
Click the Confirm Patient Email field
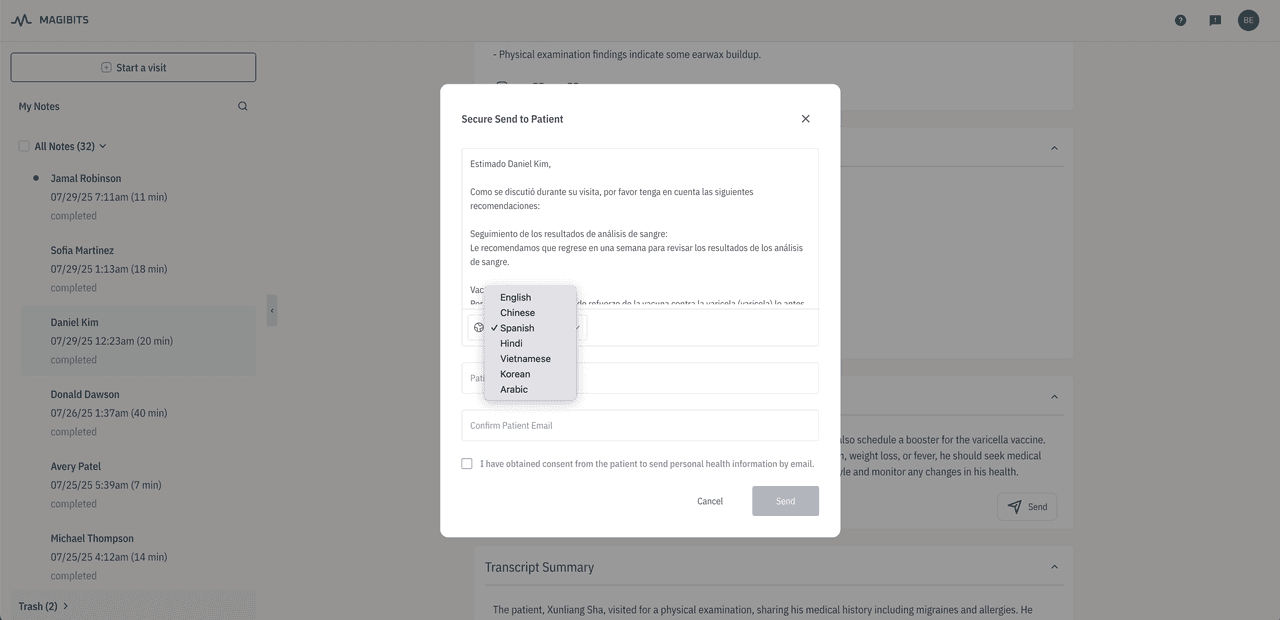tap(639, 425)
